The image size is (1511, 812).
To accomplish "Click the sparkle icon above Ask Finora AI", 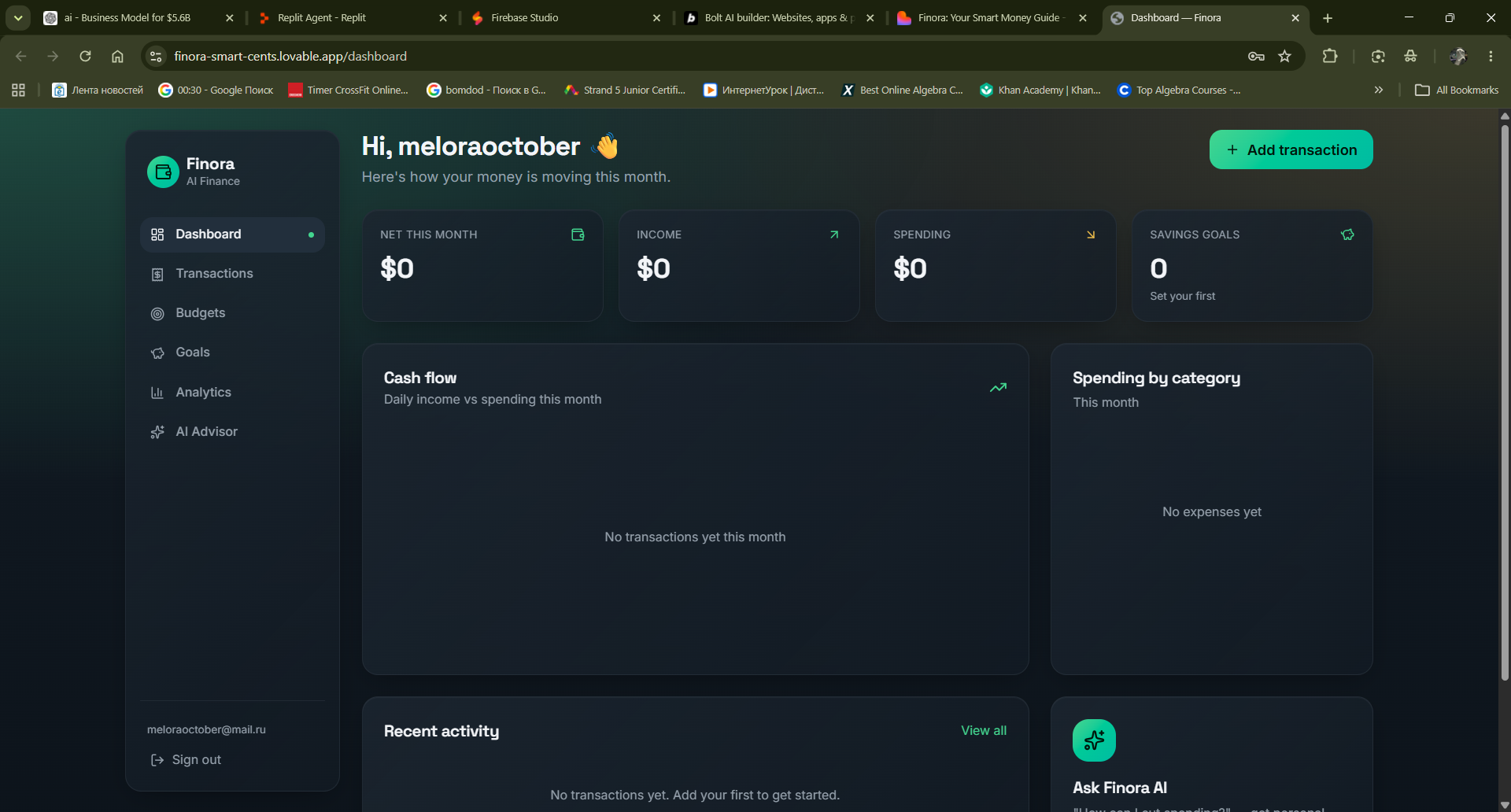I will coord(1094,740).
